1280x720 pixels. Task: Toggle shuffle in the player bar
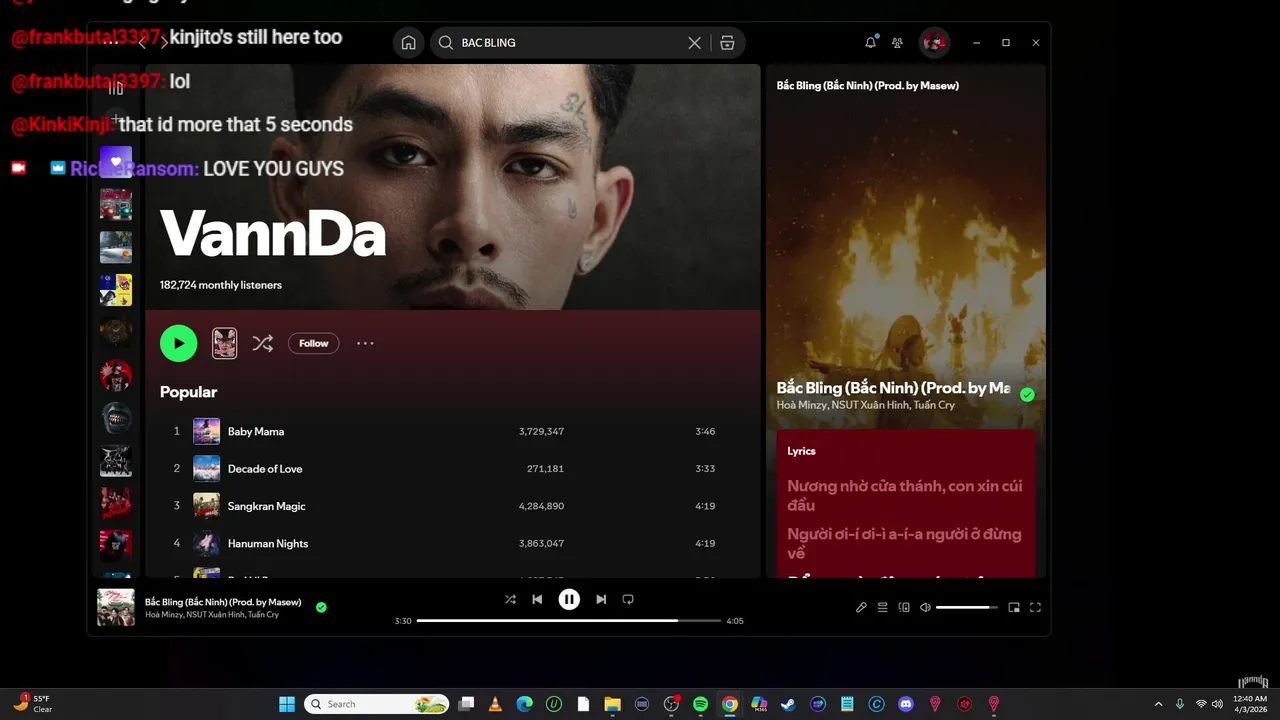click(x=510, y=599)
